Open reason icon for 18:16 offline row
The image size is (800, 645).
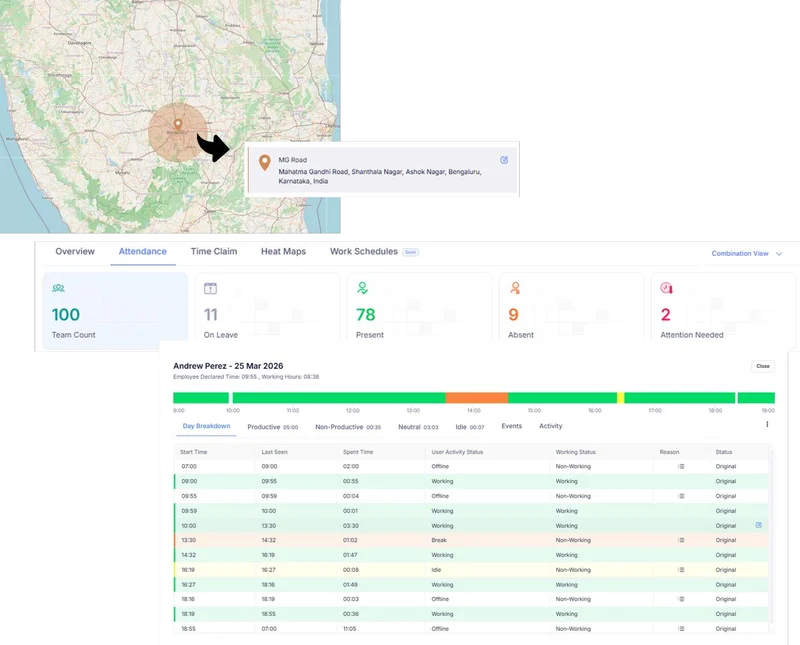pyautogui.click(x=681, y=599)
